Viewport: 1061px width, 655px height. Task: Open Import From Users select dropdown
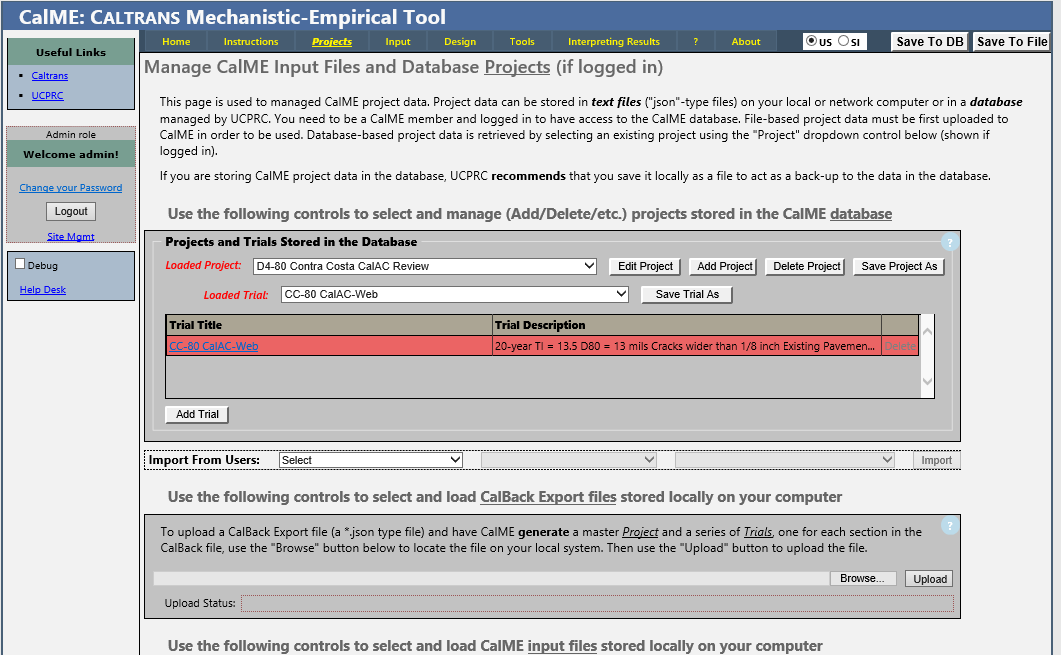point(371,460)
